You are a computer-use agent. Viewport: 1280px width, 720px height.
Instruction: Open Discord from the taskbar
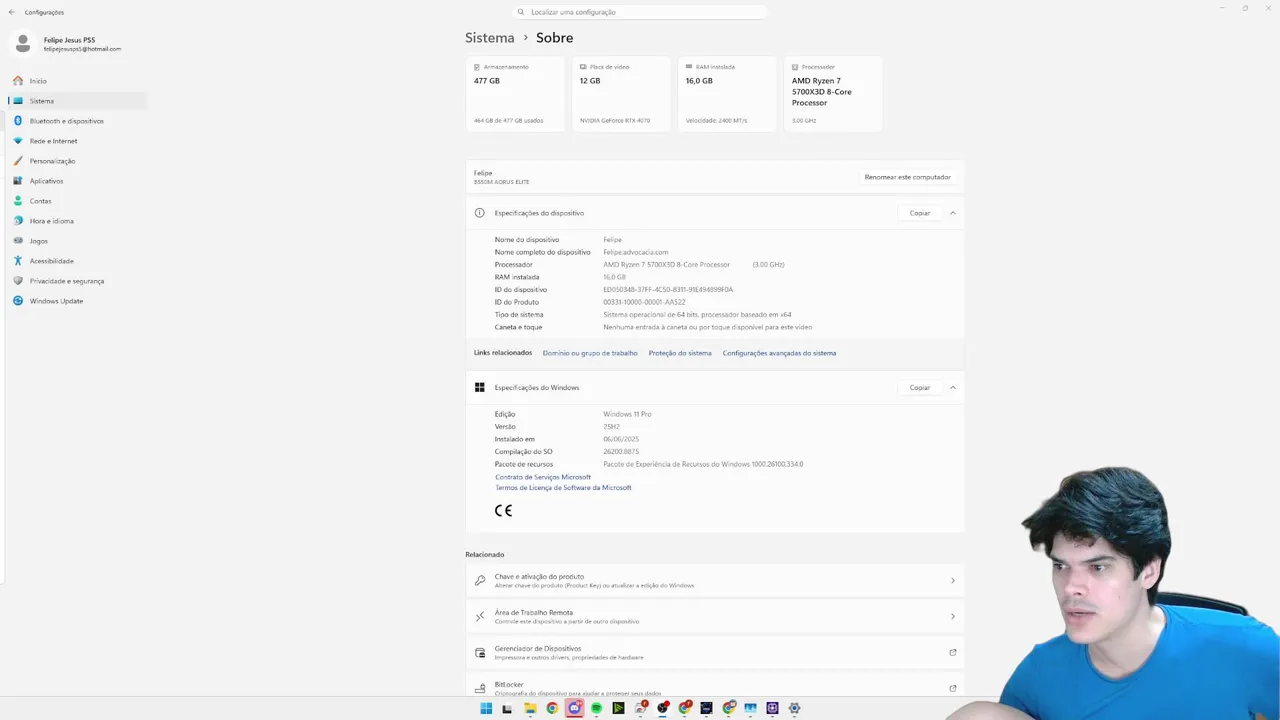(x=574, y=708)
